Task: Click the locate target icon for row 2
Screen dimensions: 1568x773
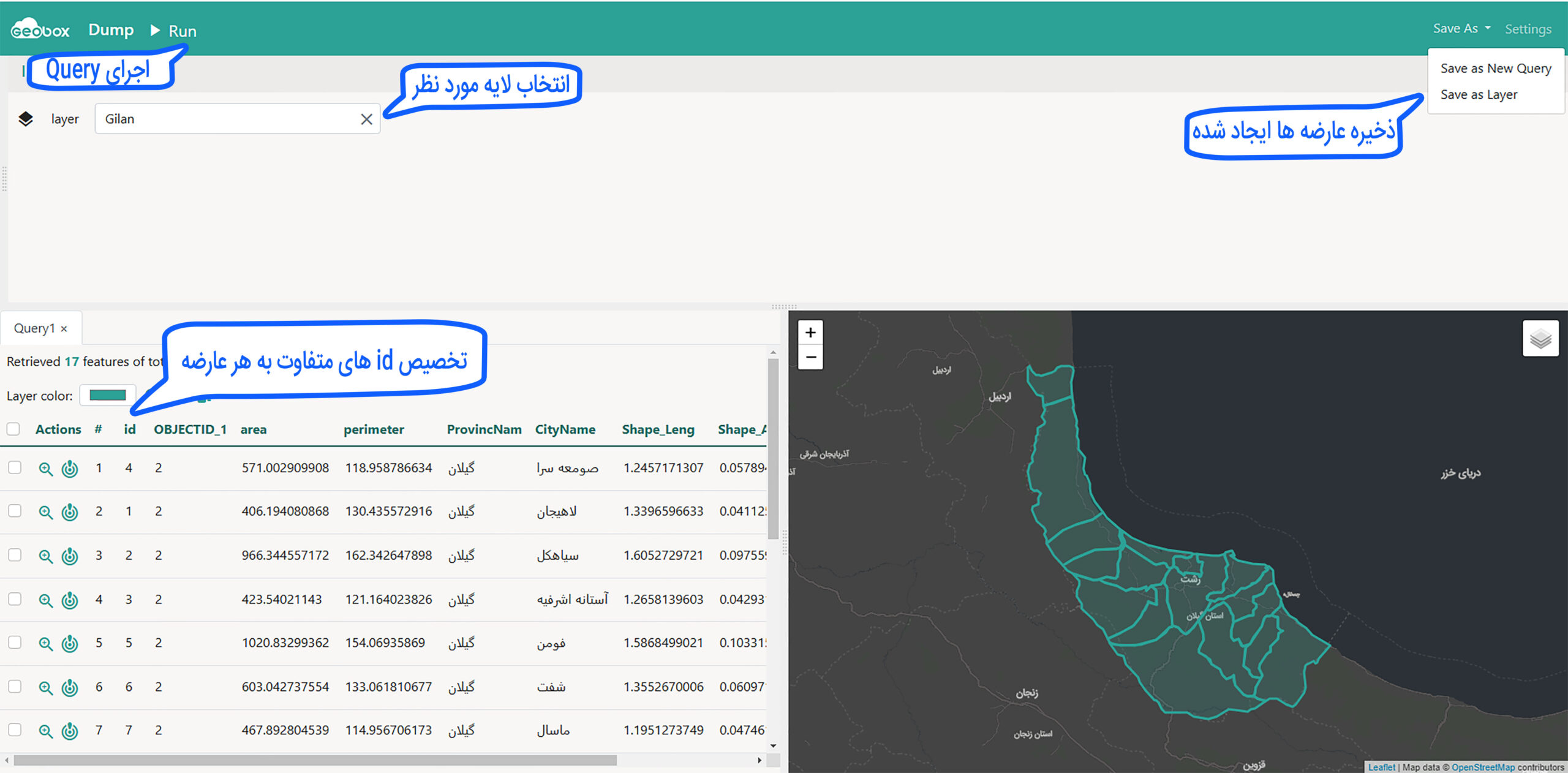Action: [x=70, y=511]
